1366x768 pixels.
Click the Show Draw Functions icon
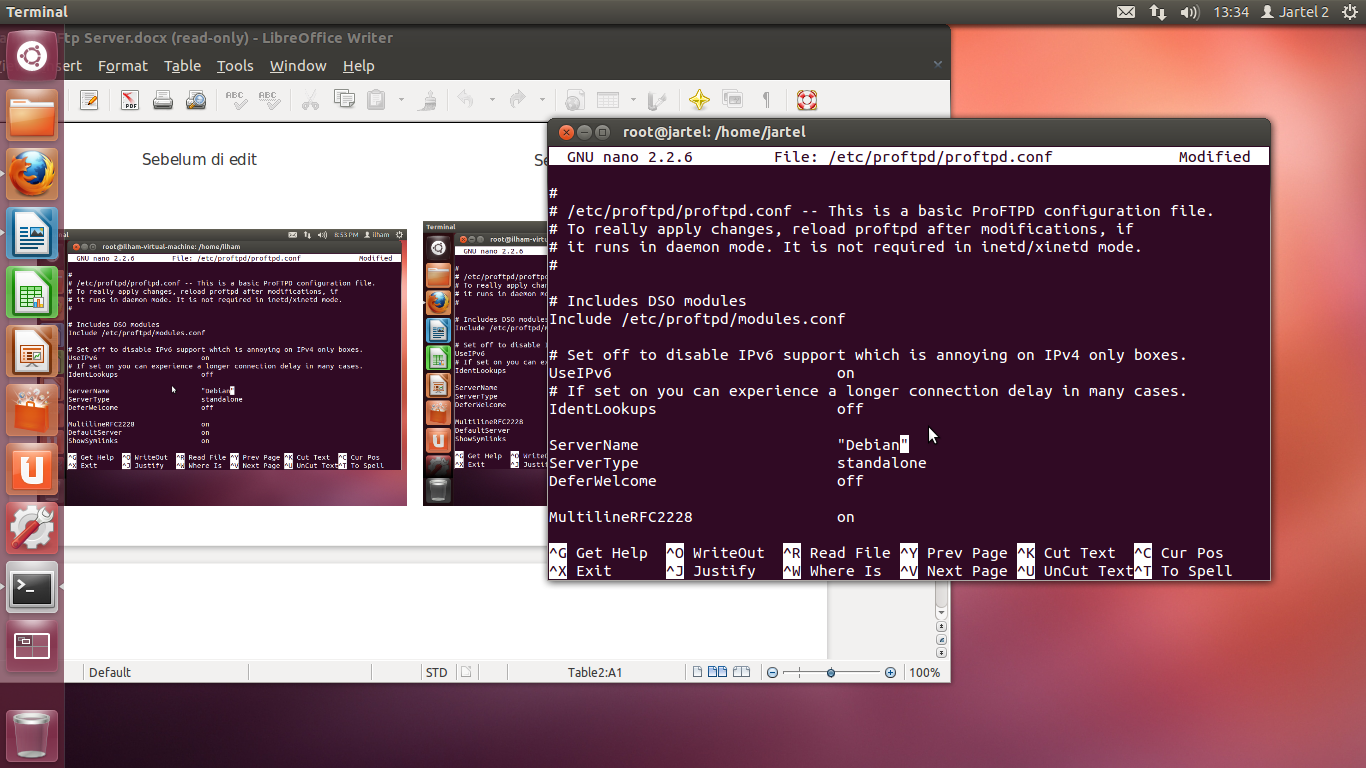coord(657,100)
